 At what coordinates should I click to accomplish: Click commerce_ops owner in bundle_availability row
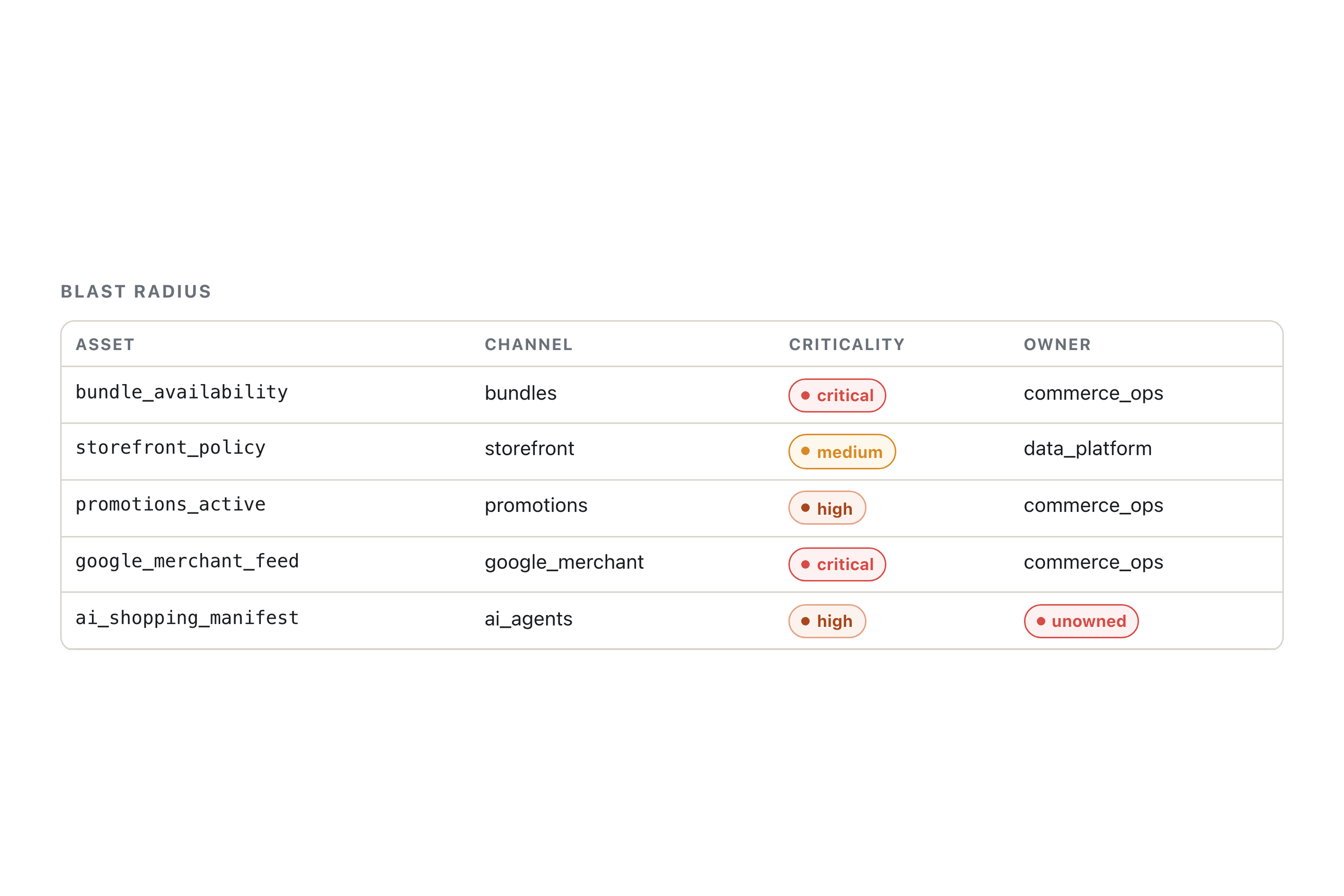tap(1093, 393)
